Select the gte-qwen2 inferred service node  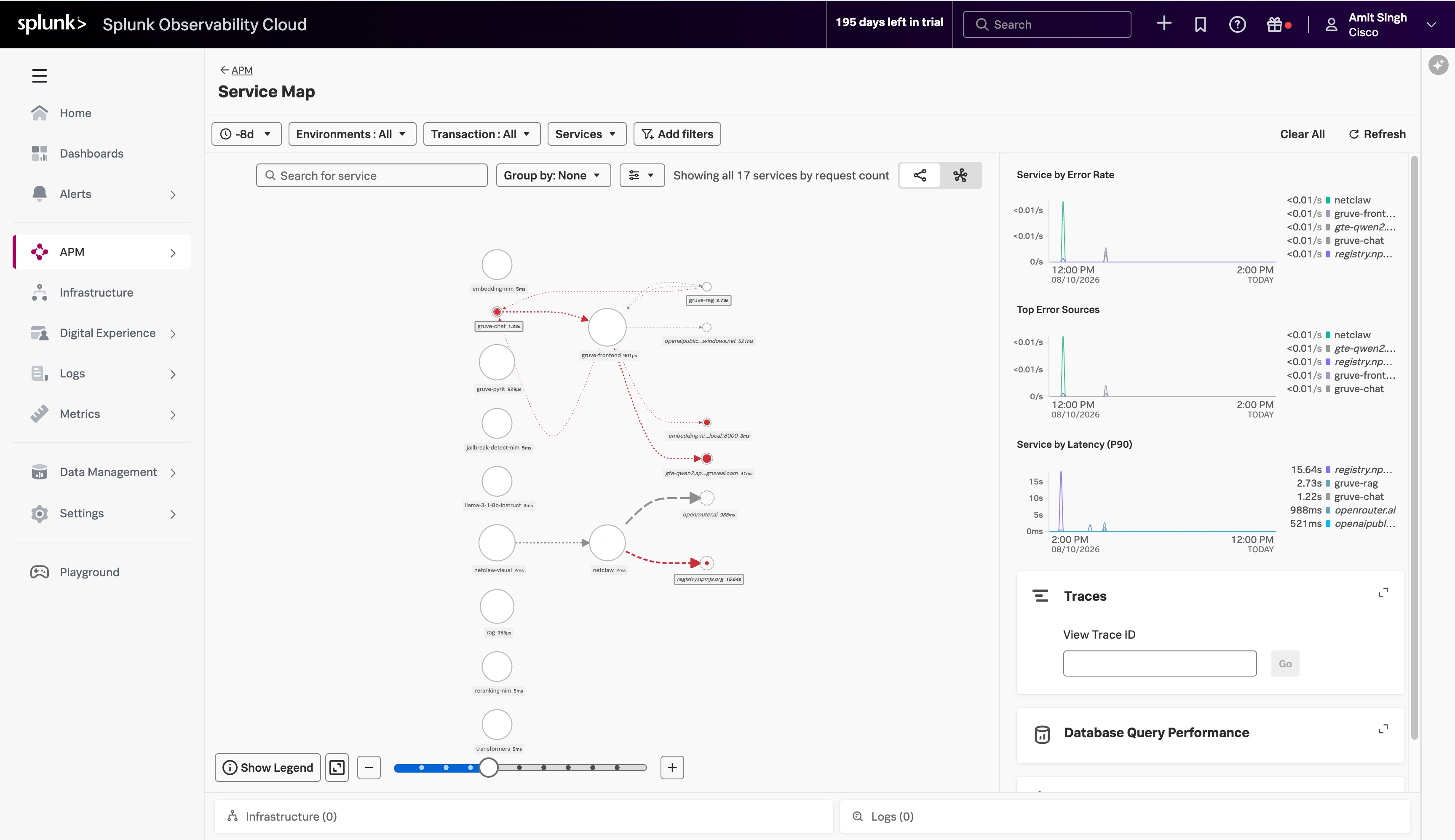[x=707, y=459]
